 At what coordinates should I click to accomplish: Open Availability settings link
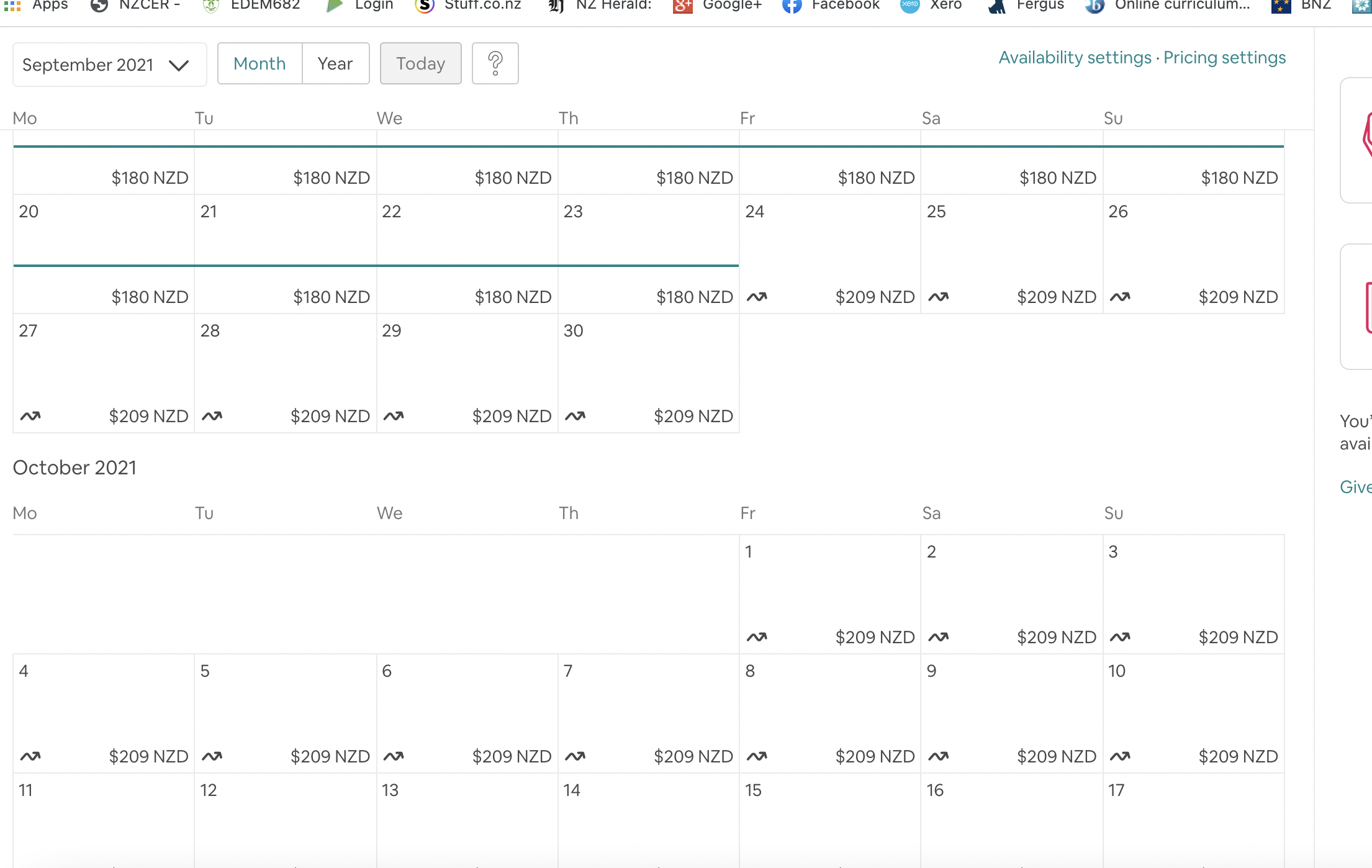coord(1075,58)
